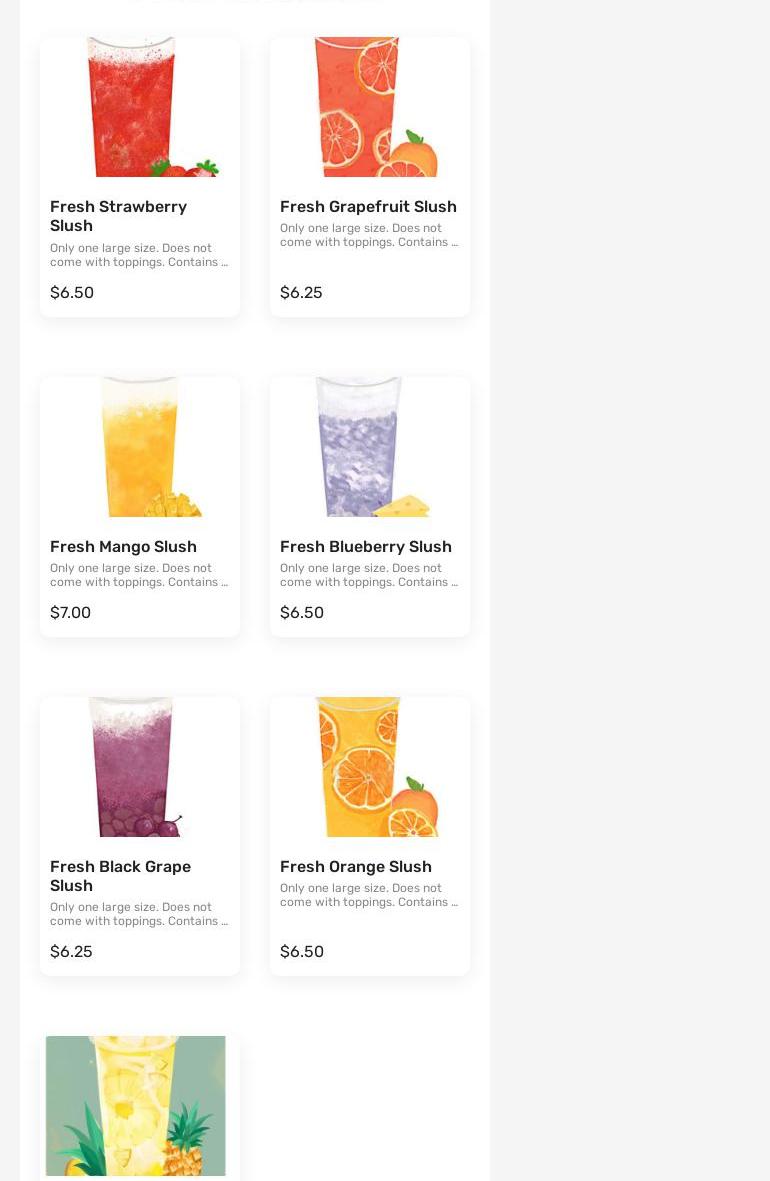Expand truncated description under Fresh Strawberry Slush

[139, 255]
